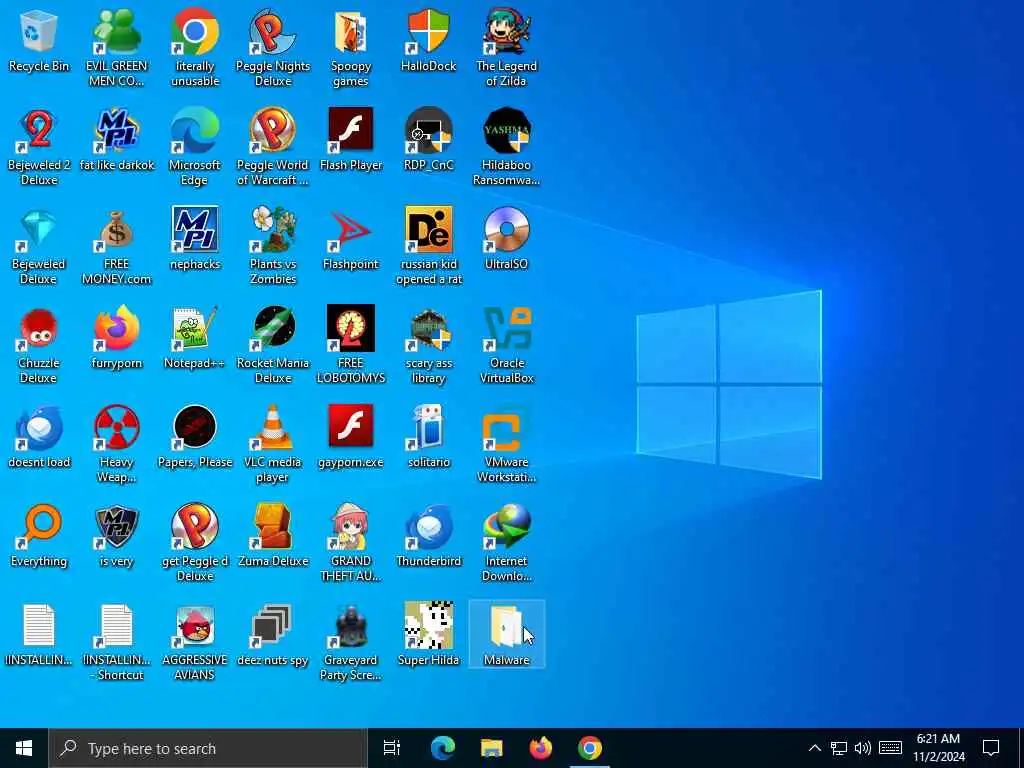This screenshot has width=1024, height=768.
Task: Click the Bejeweled Deluxe diamond icon
Action: click(39, 247)
